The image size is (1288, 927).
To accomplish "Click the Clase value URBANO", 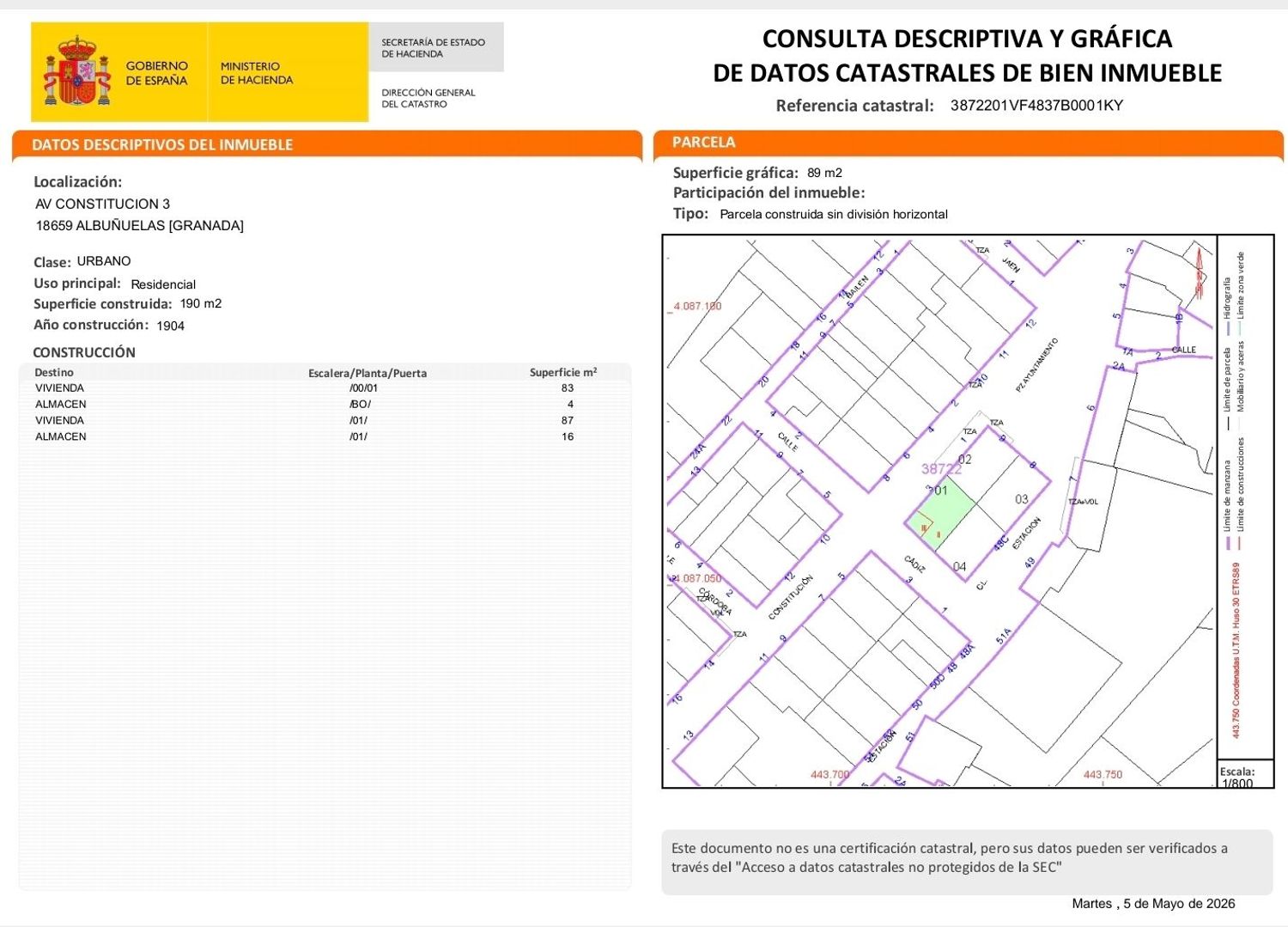I will (104, 261).
